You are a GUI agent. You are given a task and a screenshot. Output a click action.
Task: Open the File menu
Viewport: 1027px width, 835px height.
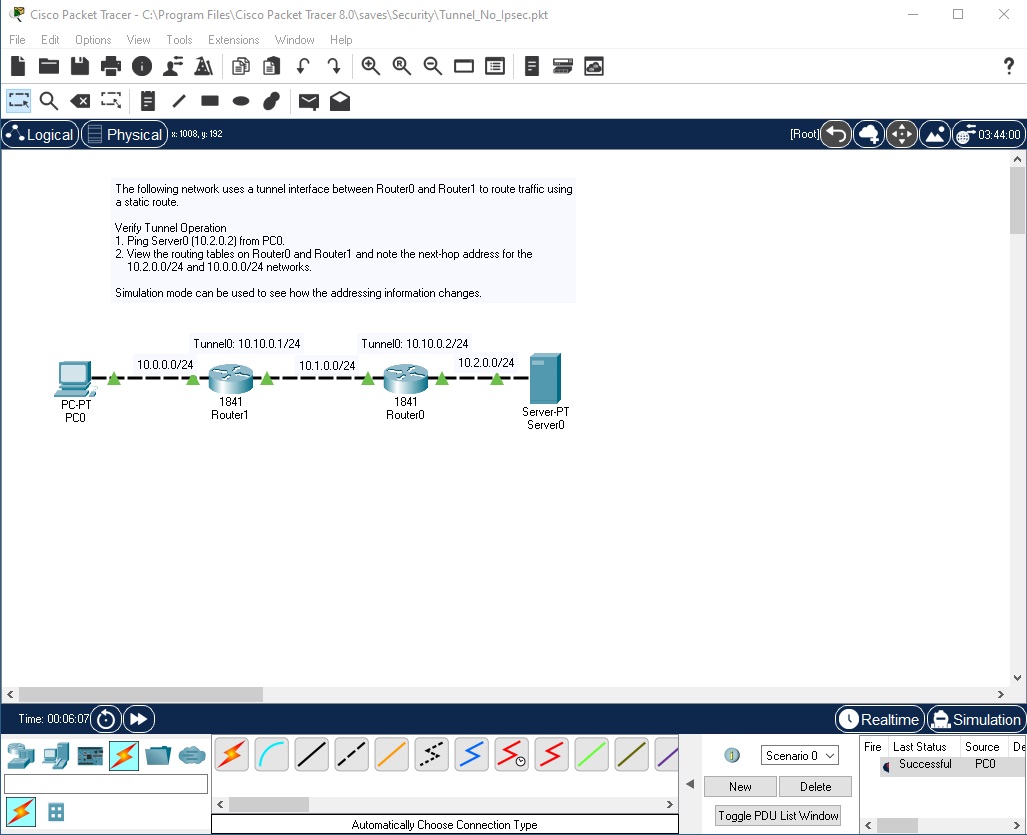[17, 40]
